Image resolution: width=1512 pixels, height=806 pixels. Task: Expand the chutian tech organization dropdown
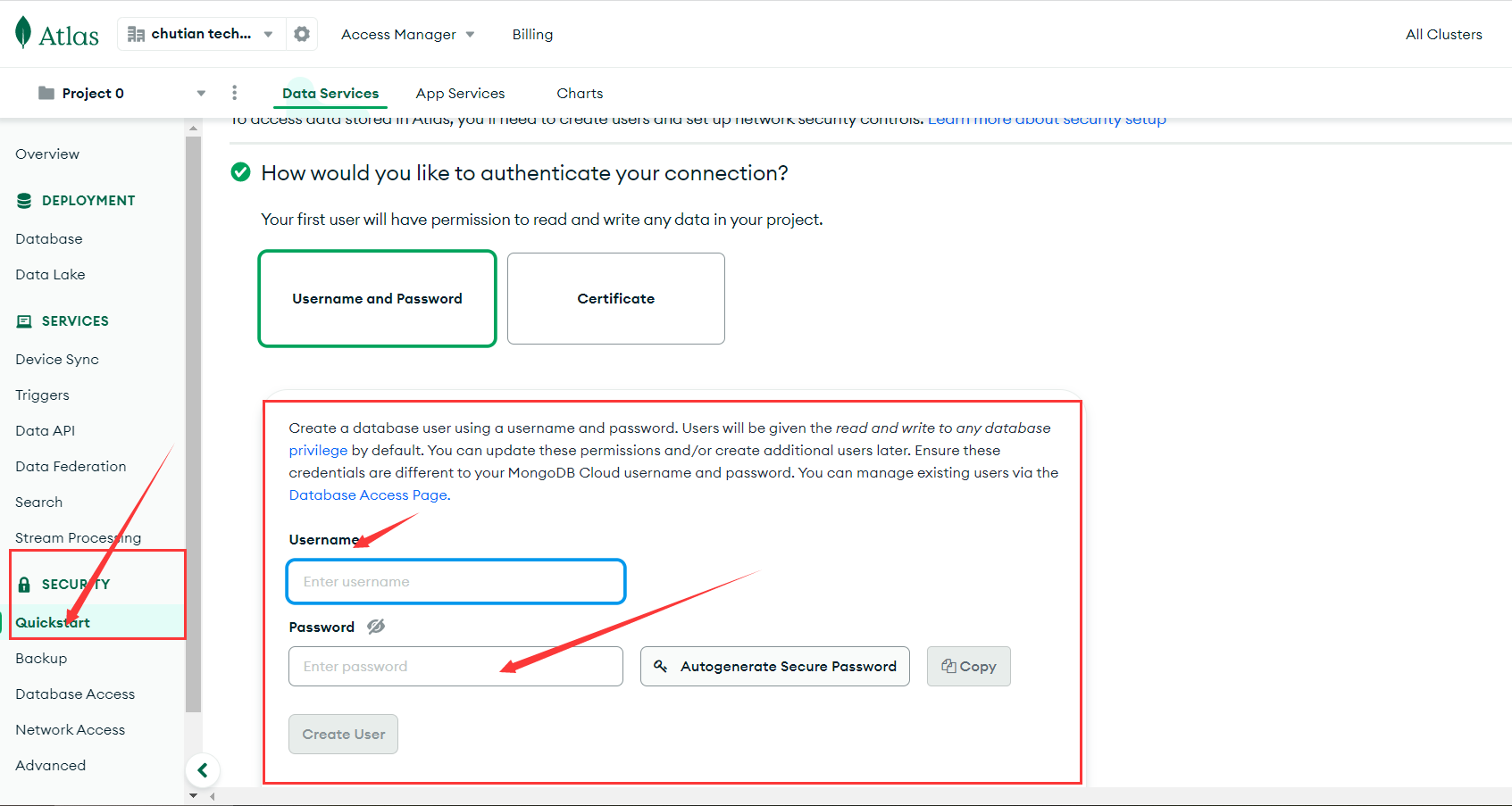pyautogui.click(x=268, y=34)
